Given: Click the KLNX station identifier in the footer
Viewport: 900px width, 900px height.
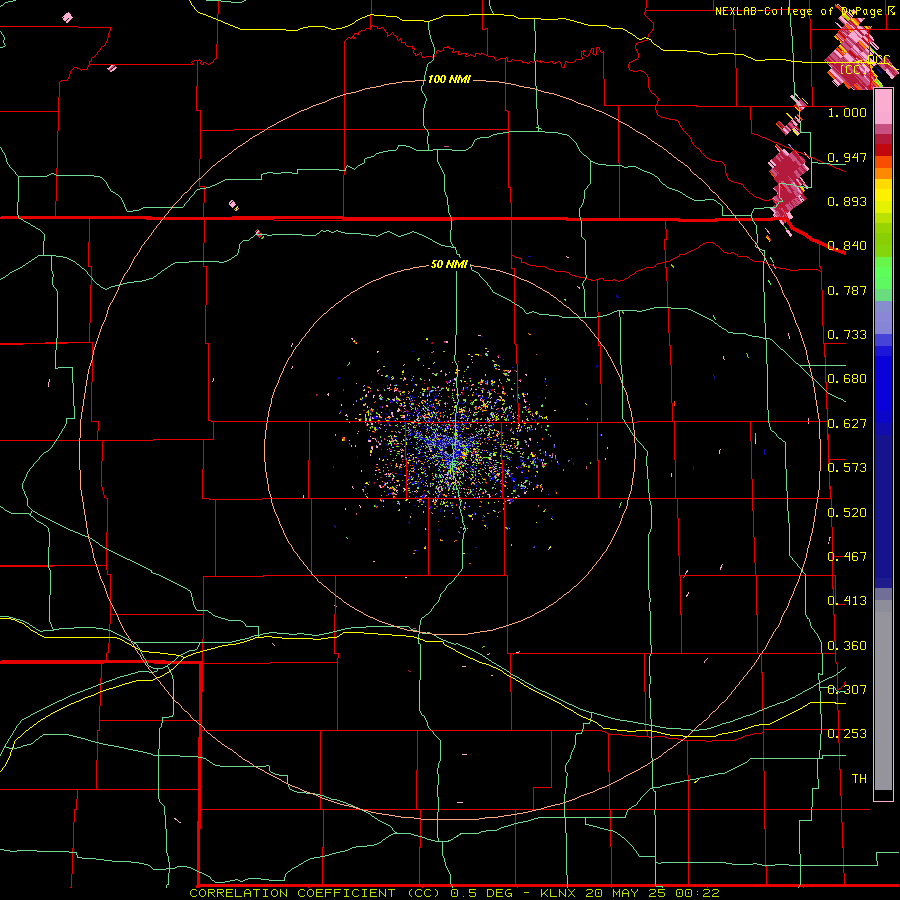Looking at the screenshot, I should click(558, 893).
